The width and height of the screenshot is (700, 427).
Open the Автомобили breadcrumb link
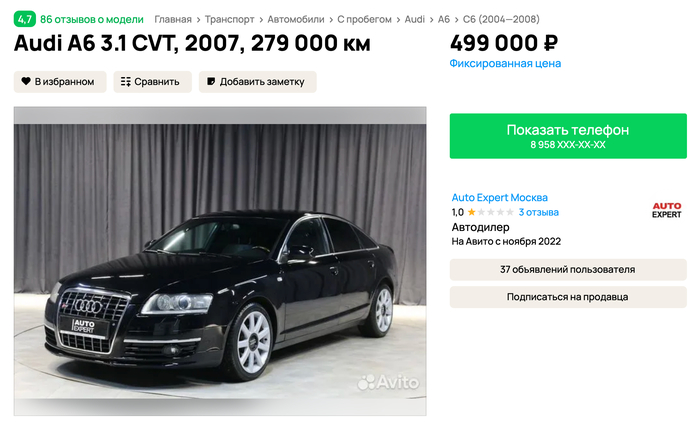pyautogui.click(x=296, y=19)
